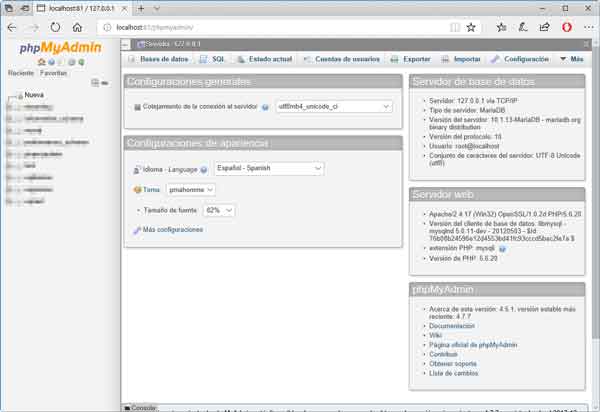Open the Configuración tab
This screenshot has height=412, width=600.
[521, 59]
